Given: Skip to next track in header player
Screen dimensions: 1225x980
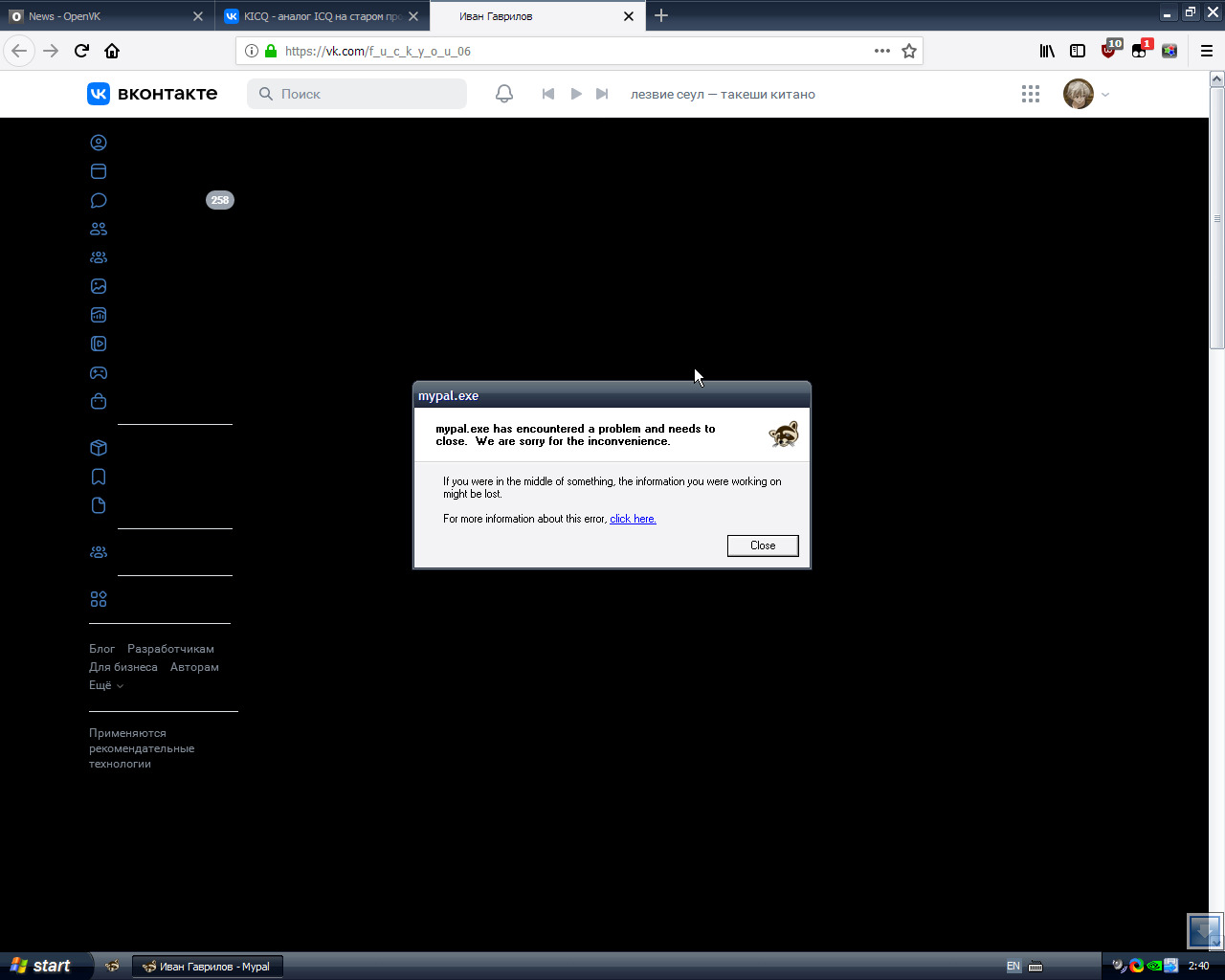Looking at the screenshot, I should point(602,94).
